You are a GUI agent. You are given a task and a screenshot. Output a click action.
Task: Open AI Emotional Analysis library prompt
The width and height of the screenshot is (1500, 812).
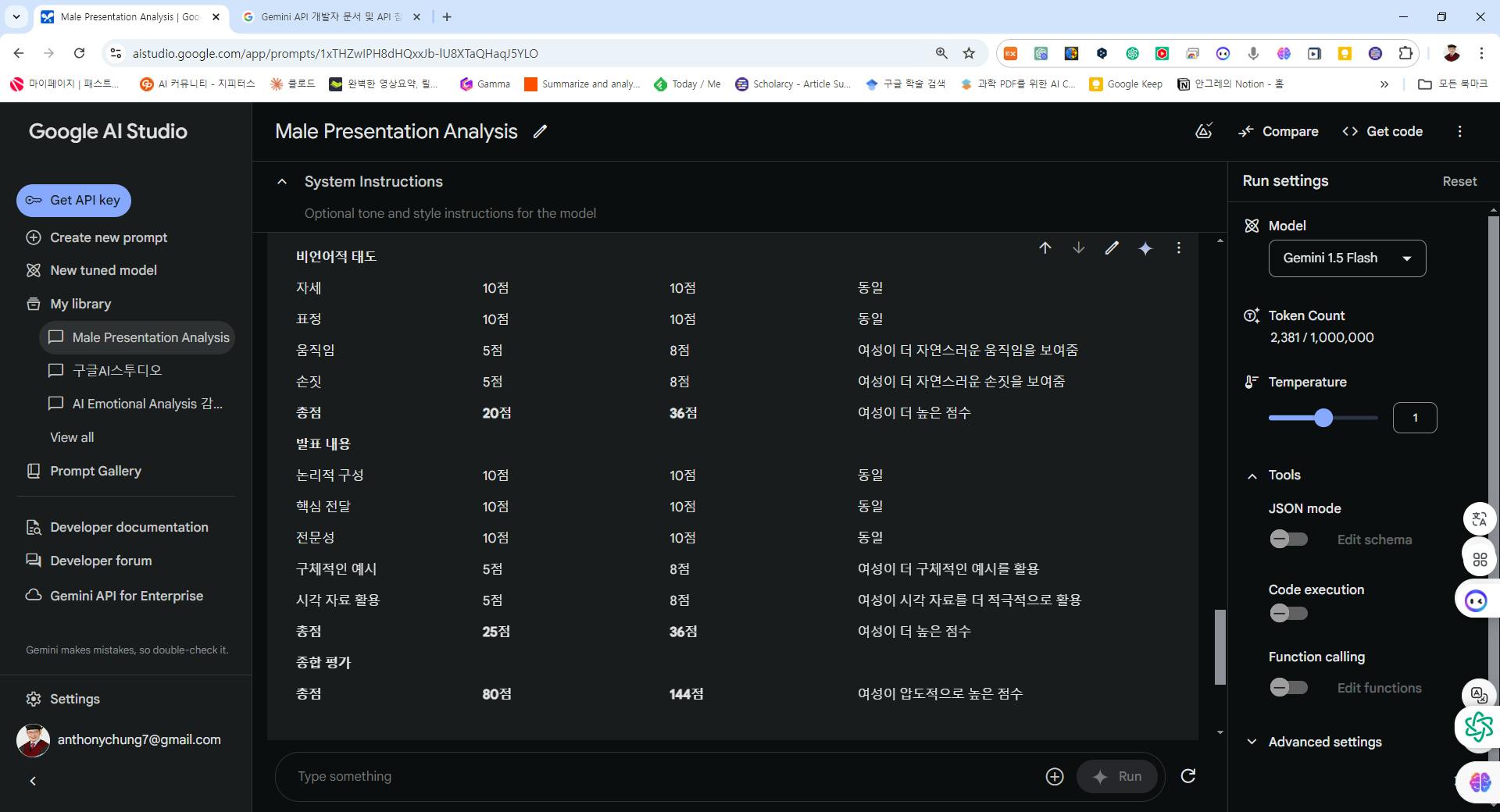pos(135,404)
